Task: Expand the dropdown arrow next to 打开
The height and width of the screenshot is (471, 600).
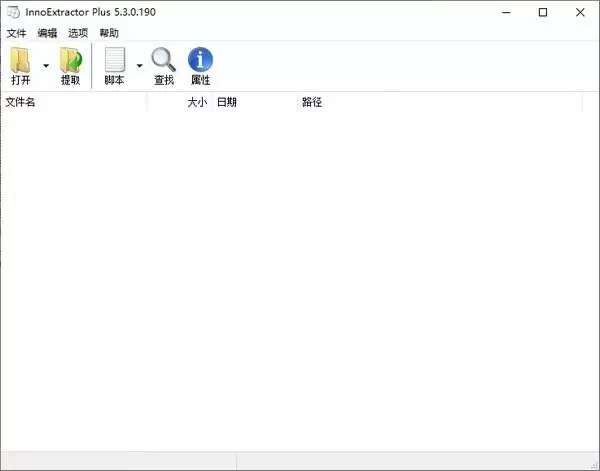Action: point(46,66)
